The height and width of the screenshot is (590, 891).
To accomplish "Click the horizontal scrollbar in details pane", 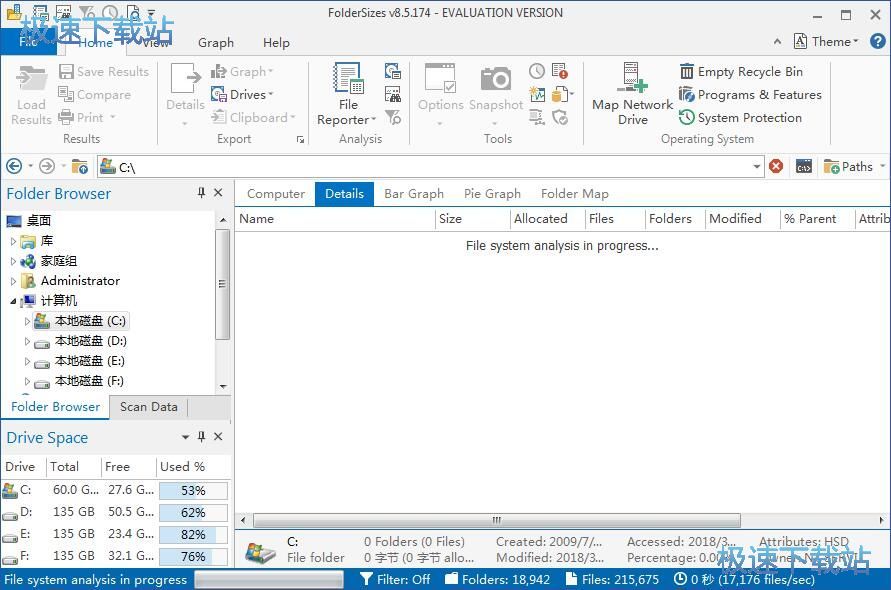I will click(x=496, y=520).
